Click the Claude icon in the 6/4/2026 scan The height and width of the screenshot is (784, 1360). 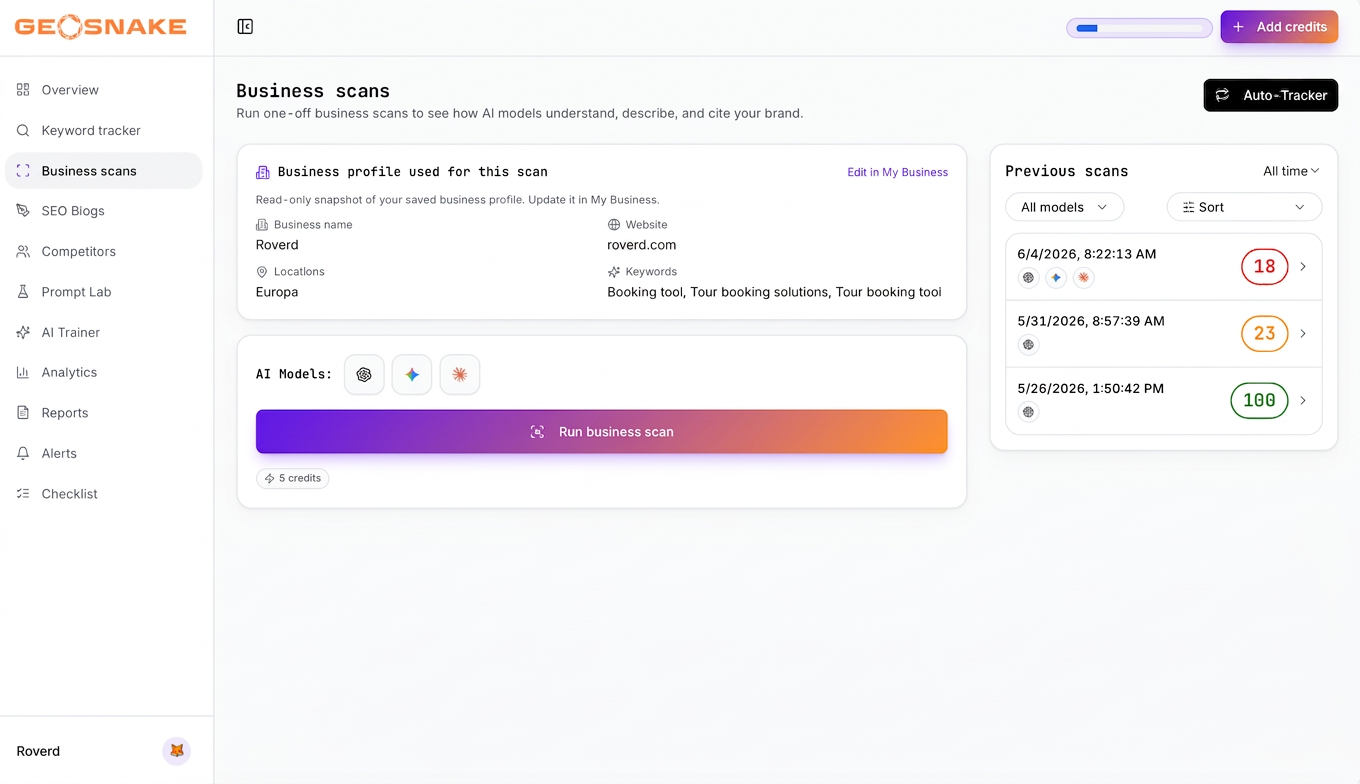pyautogui.click(x=1083, y=278)
